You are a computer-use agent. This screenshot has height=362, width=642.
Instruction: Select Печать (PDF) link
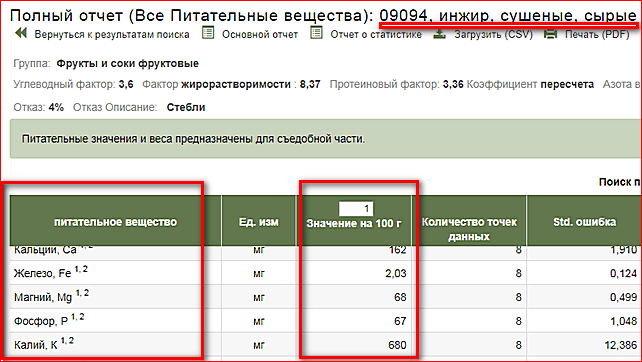pyautogui.click(x=597, y=34)
